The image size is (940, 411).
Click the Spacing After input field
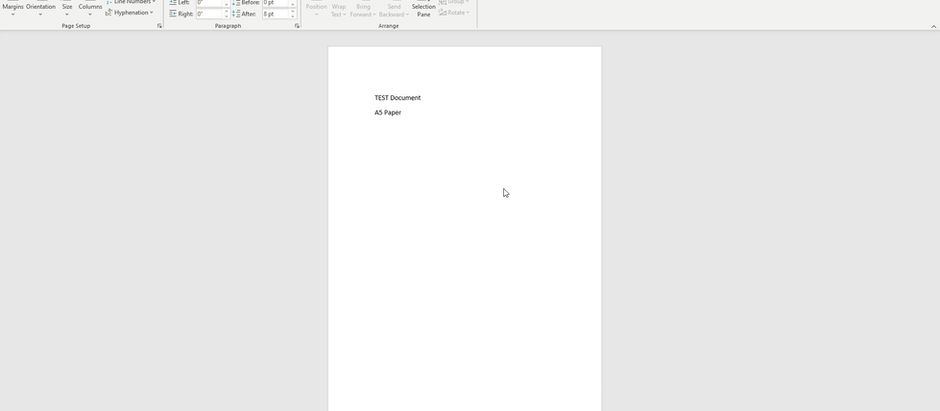(276, 13)
